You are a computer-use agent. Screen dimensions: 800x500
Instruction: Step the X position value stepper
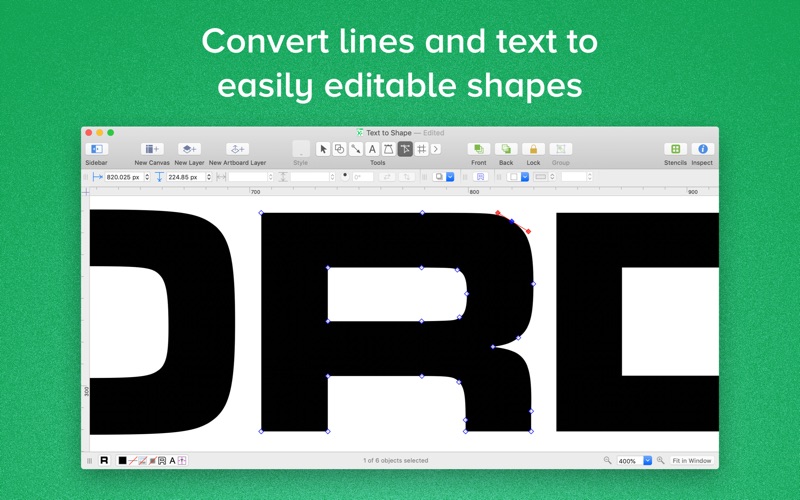click(x=147, y=177)
